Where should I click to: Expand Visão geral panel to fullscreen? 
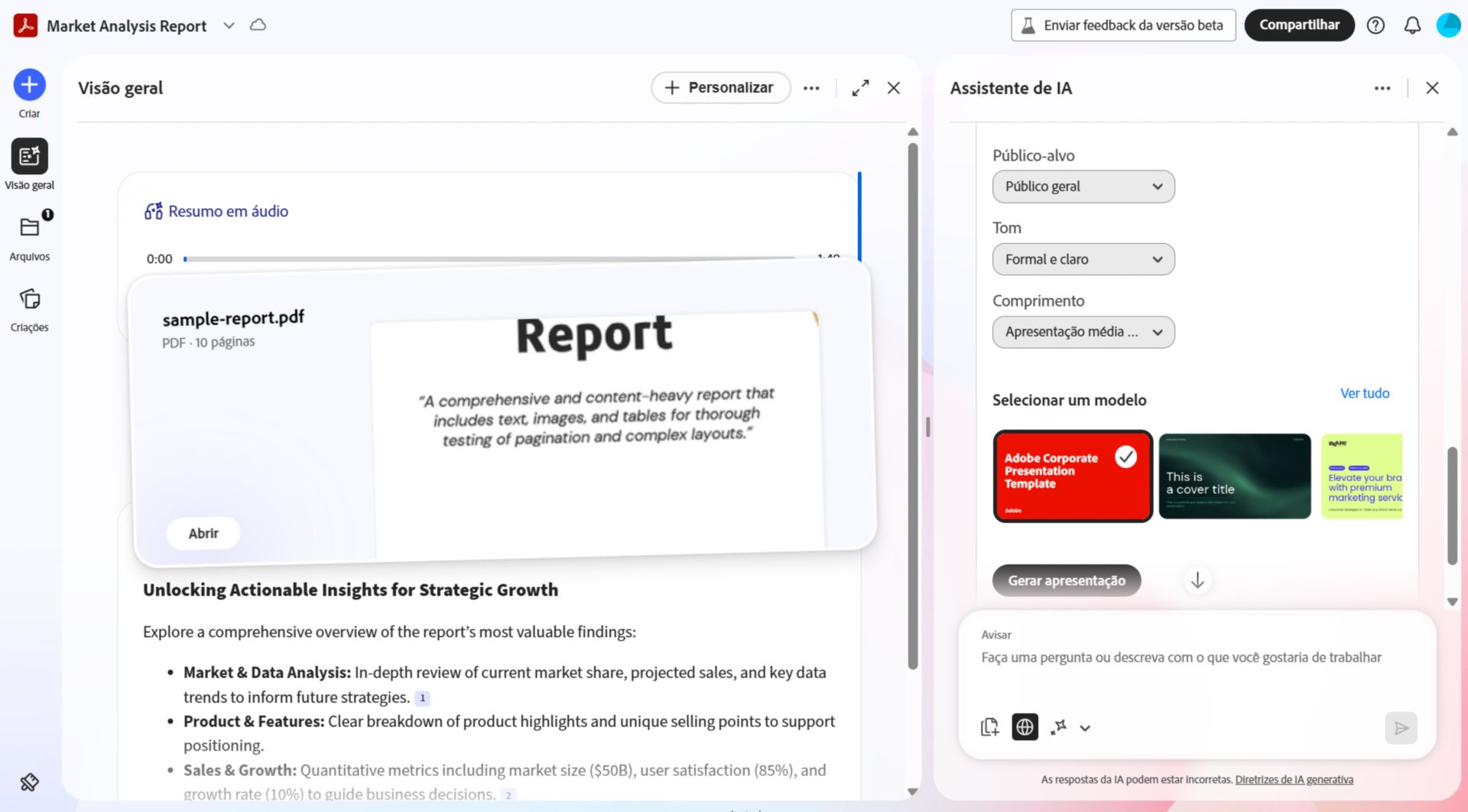pos(860,88)
